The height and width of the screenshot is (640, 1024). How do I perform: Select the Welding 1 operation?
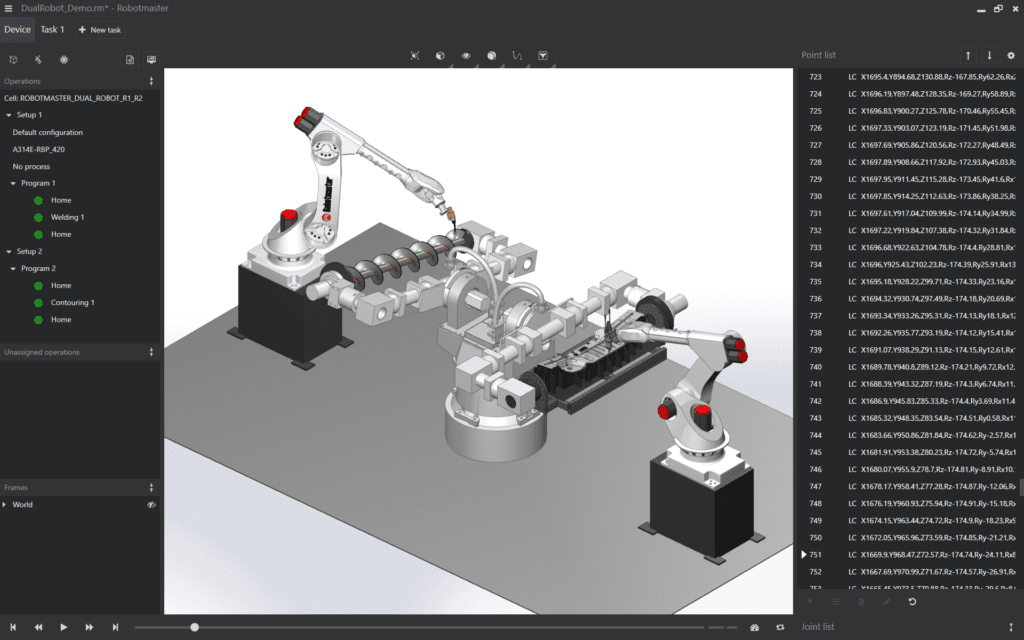tap(67, 217)
